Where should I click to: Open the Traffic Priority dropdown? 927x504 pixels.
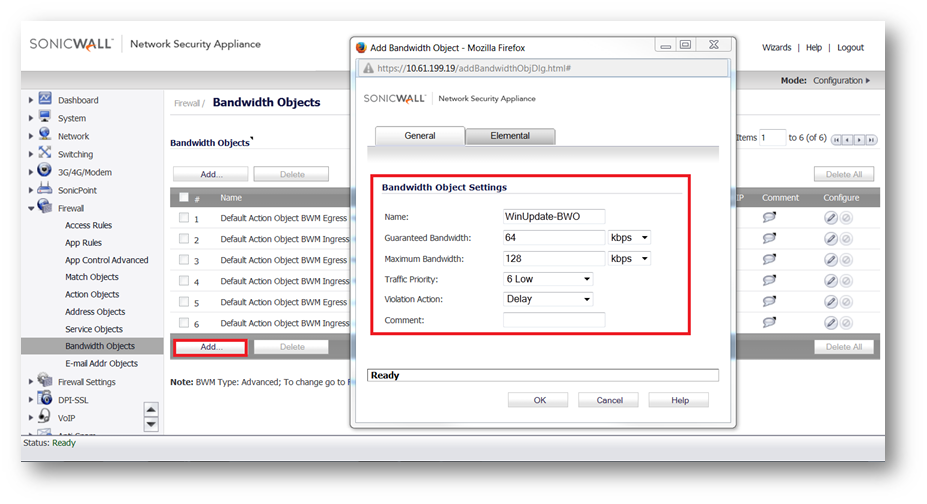(548, 279)
